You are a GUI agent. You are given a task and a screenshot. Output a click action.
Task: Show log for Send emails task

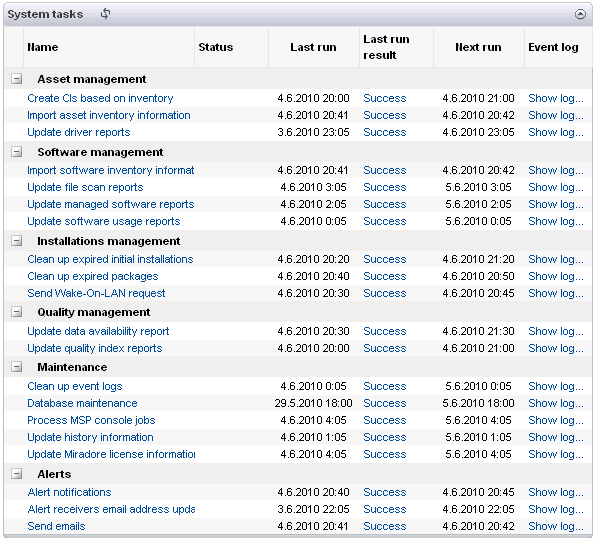point(556,526)
